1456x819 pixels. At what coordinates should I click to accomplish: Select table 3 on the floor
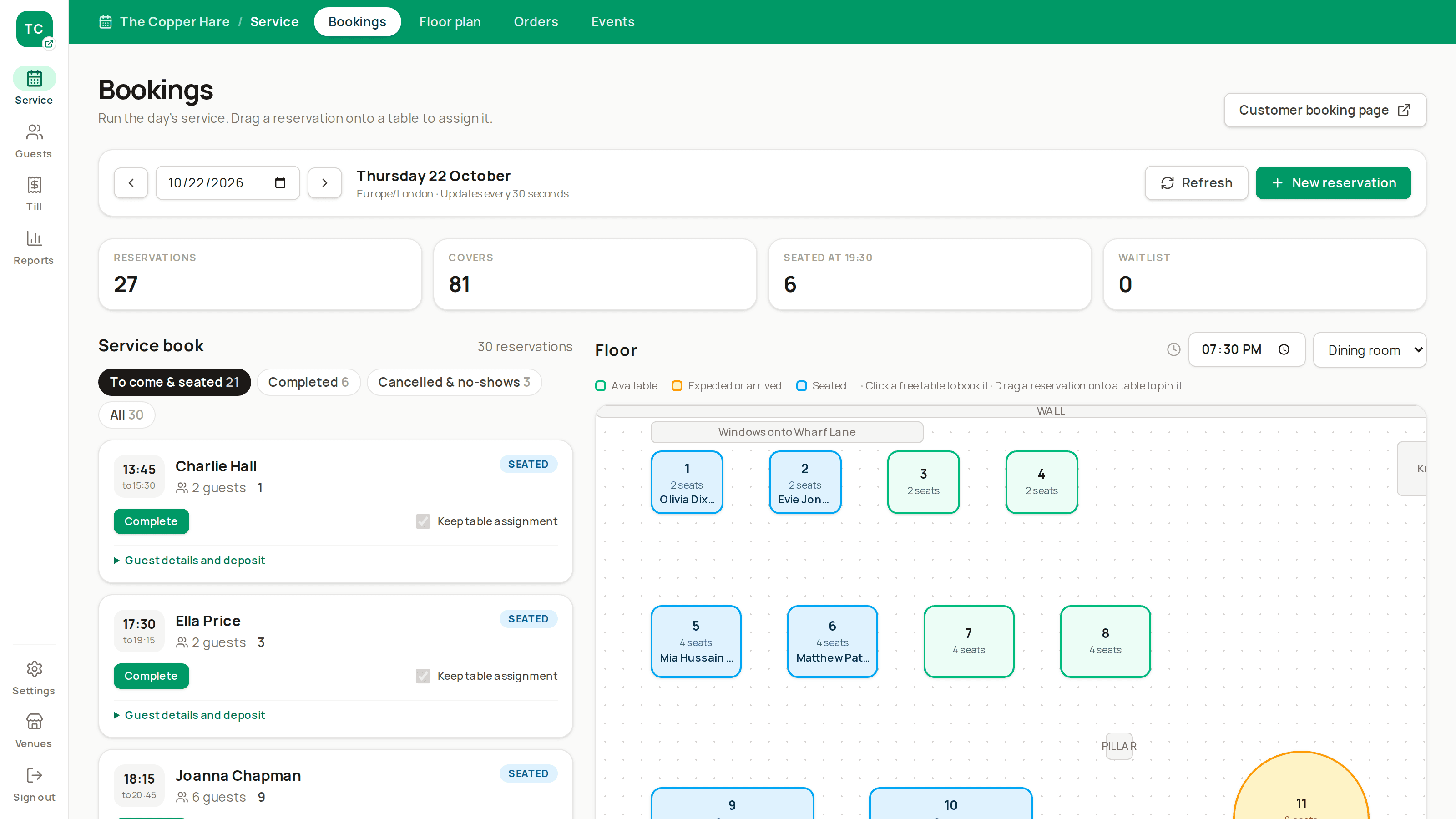[x=923, y=482]
